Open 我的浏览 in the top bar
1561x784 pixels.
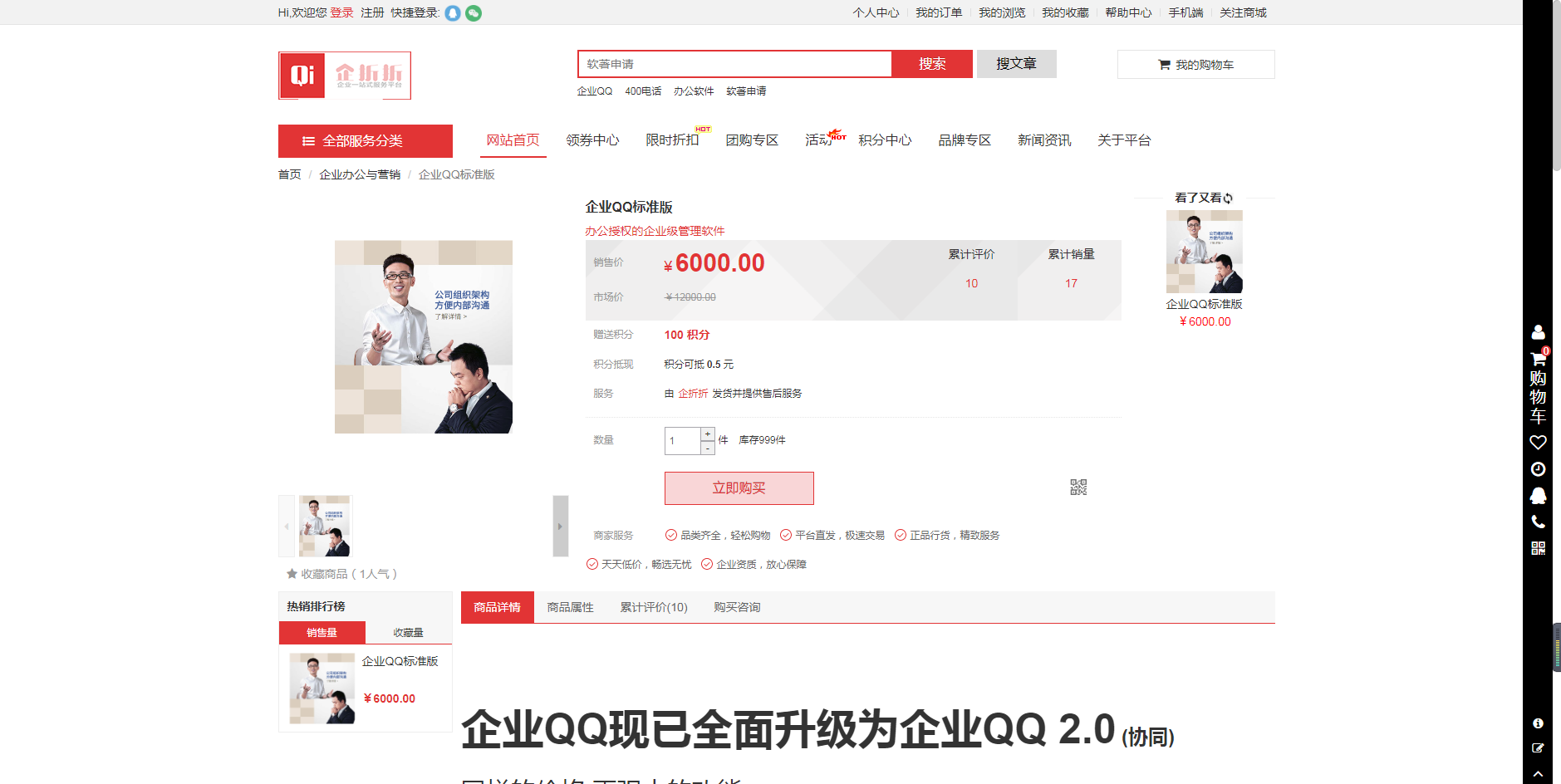tap(1002, 12)
